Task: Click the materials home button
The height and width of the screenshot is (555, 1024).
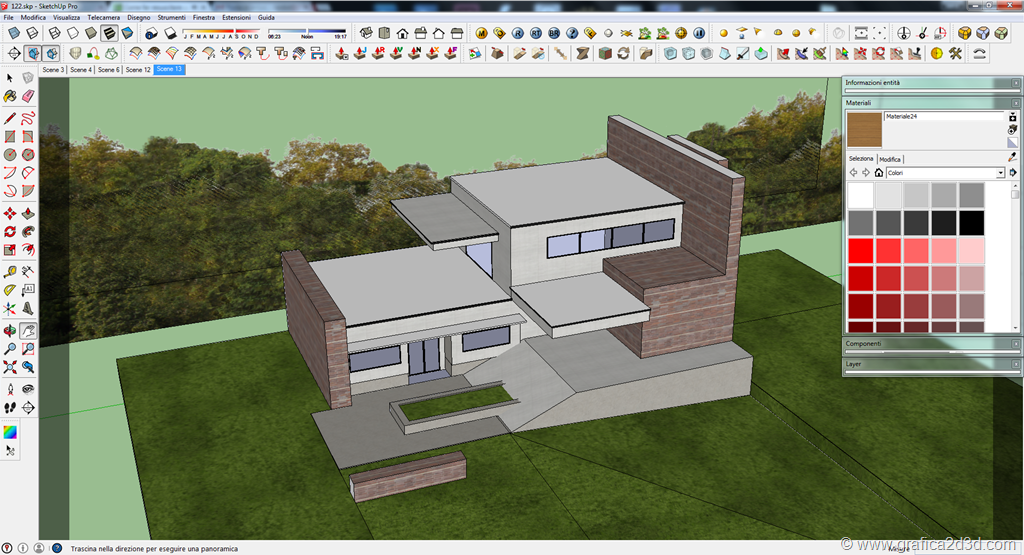Action: click(879, 173)
